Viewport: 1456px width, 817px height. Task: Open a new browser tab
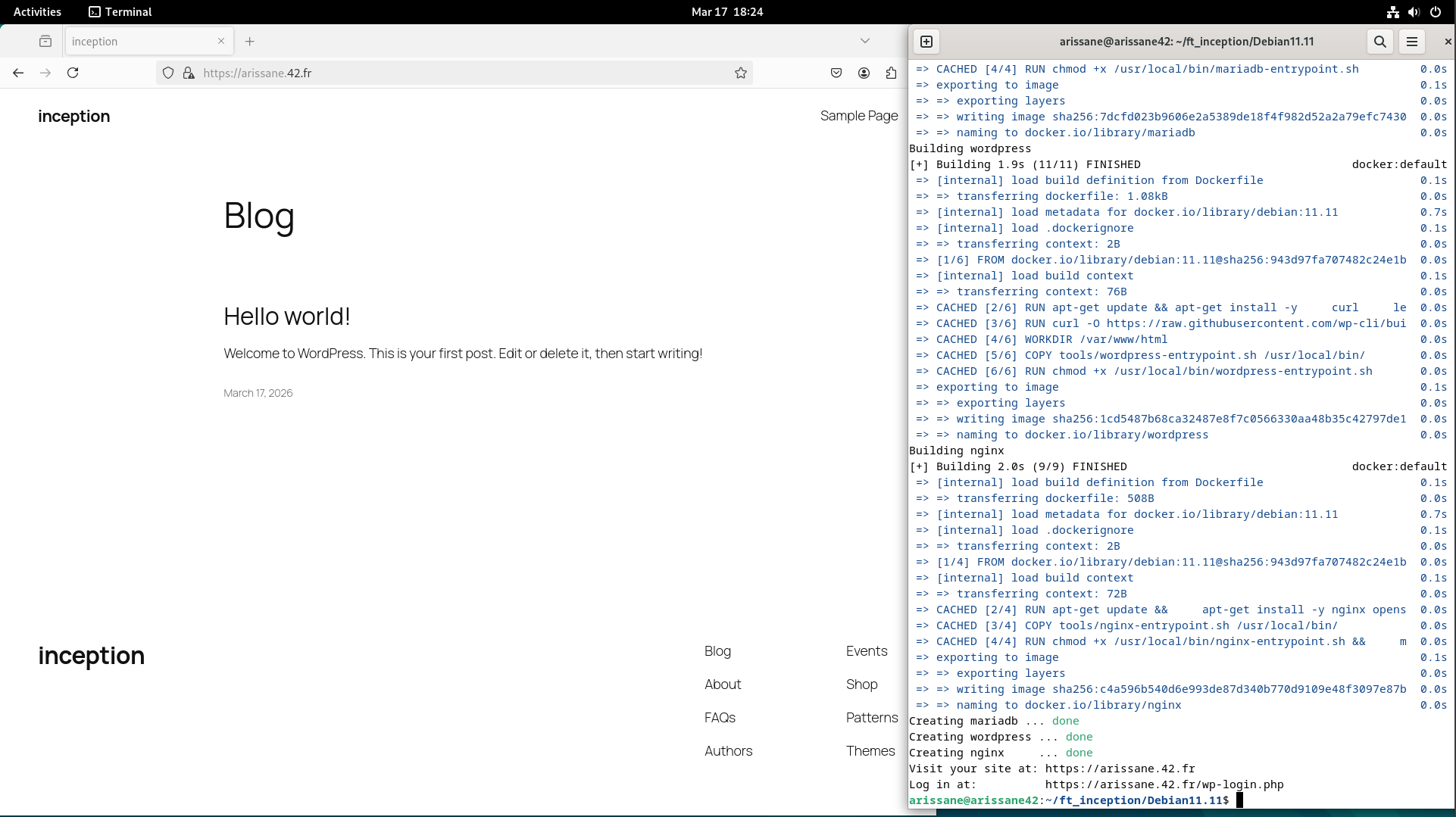tap(250, 41)
